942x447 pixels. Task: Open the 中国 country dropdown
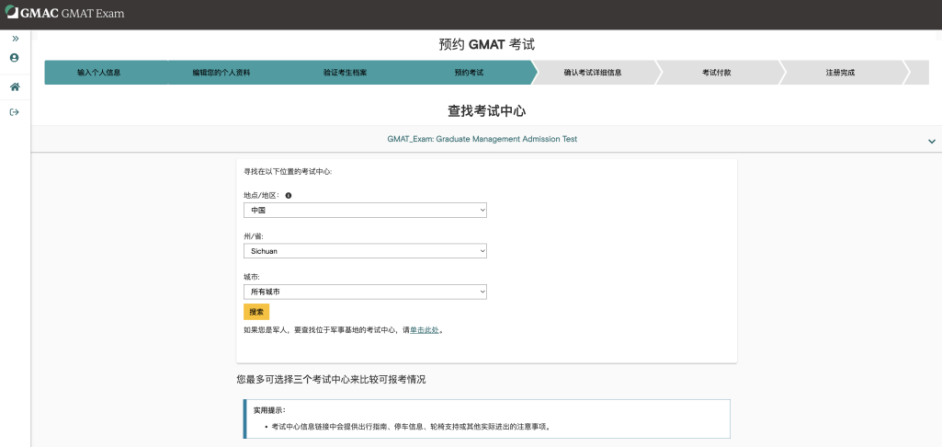(x=365, y=210)
